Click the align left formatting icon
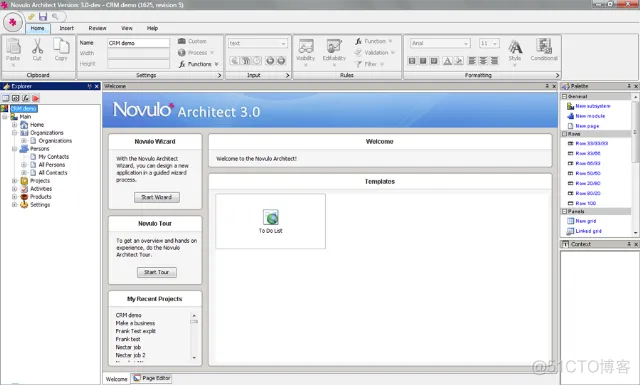This screenshot has height=385, width=640. (472, 61)
